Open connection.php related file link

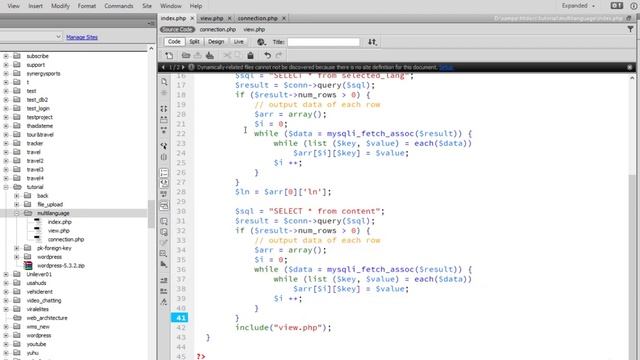click(218, 29)
